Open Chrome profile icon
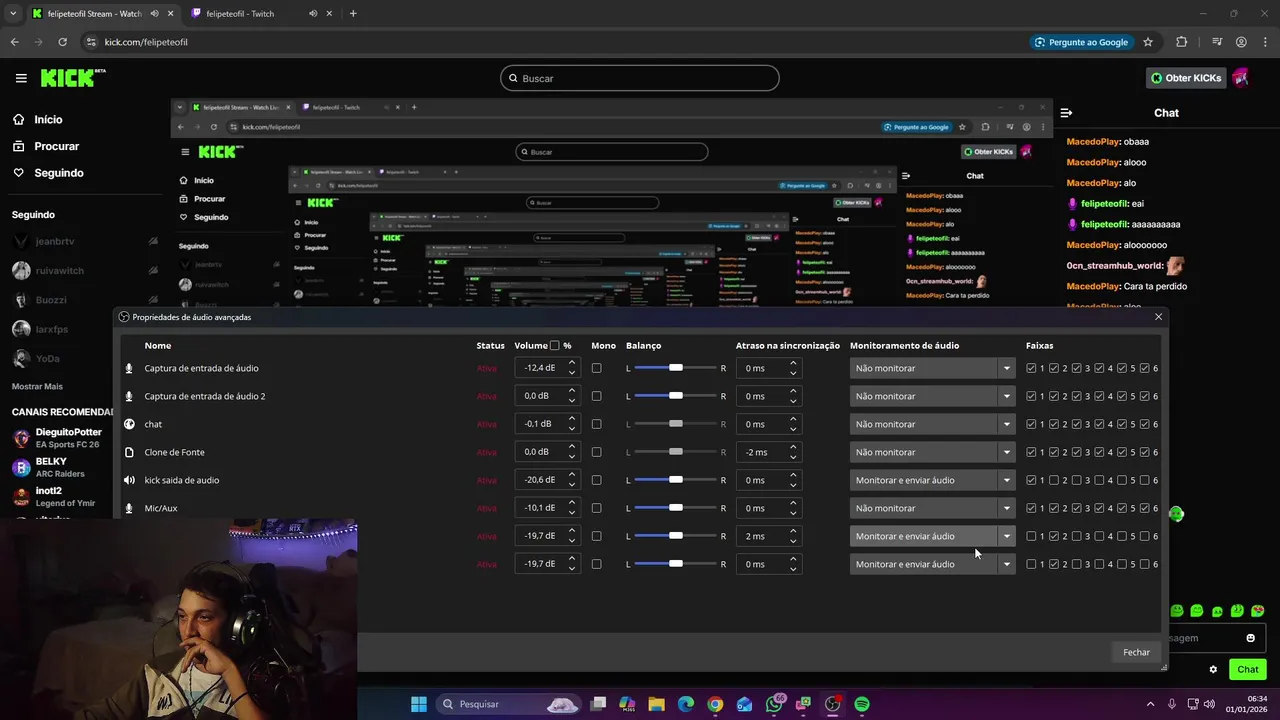The image size is (1280, 720). tap(1241, 42)
